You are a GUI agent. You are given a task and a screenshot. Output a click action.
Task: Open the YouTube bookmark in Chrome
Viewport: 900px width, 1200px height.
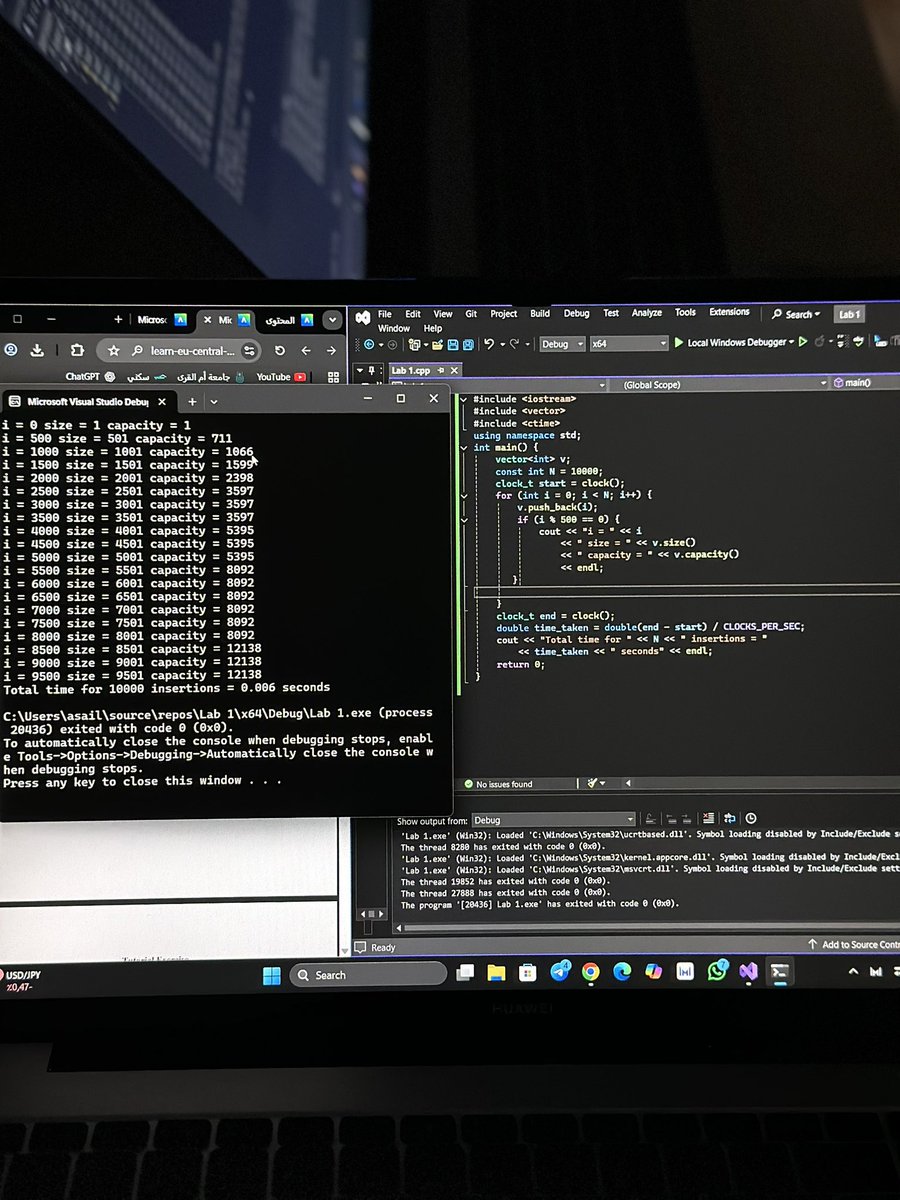click(x=280, y=377)
